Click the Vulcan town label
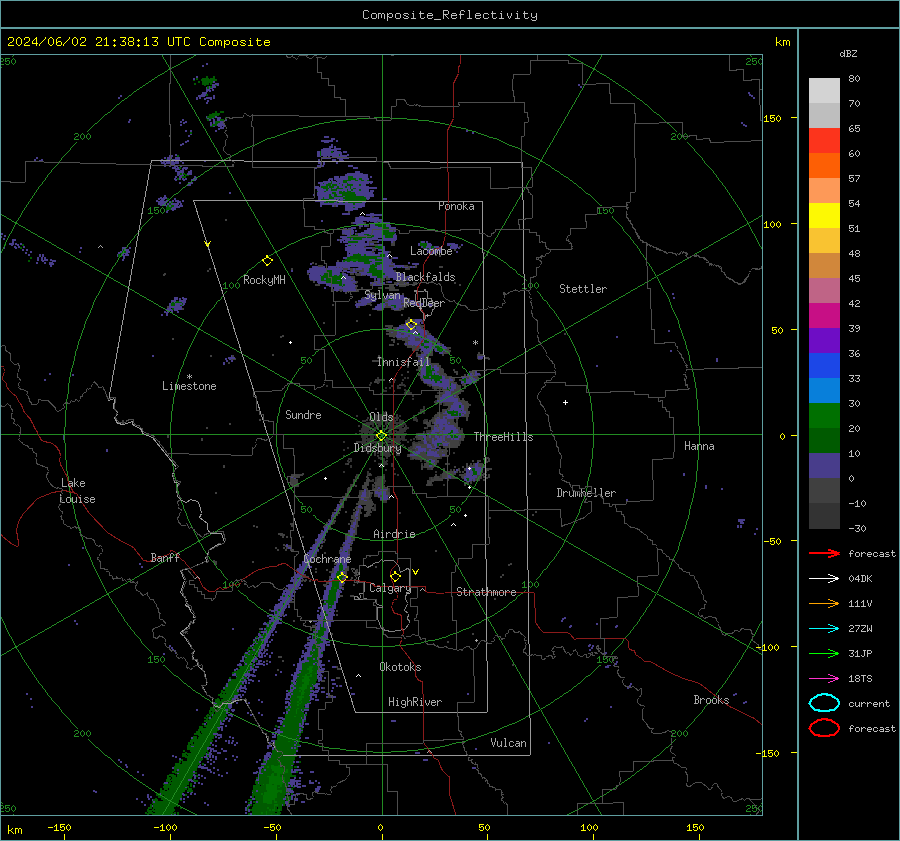This screenshot has width=900, height=841. tap(509, 743)
